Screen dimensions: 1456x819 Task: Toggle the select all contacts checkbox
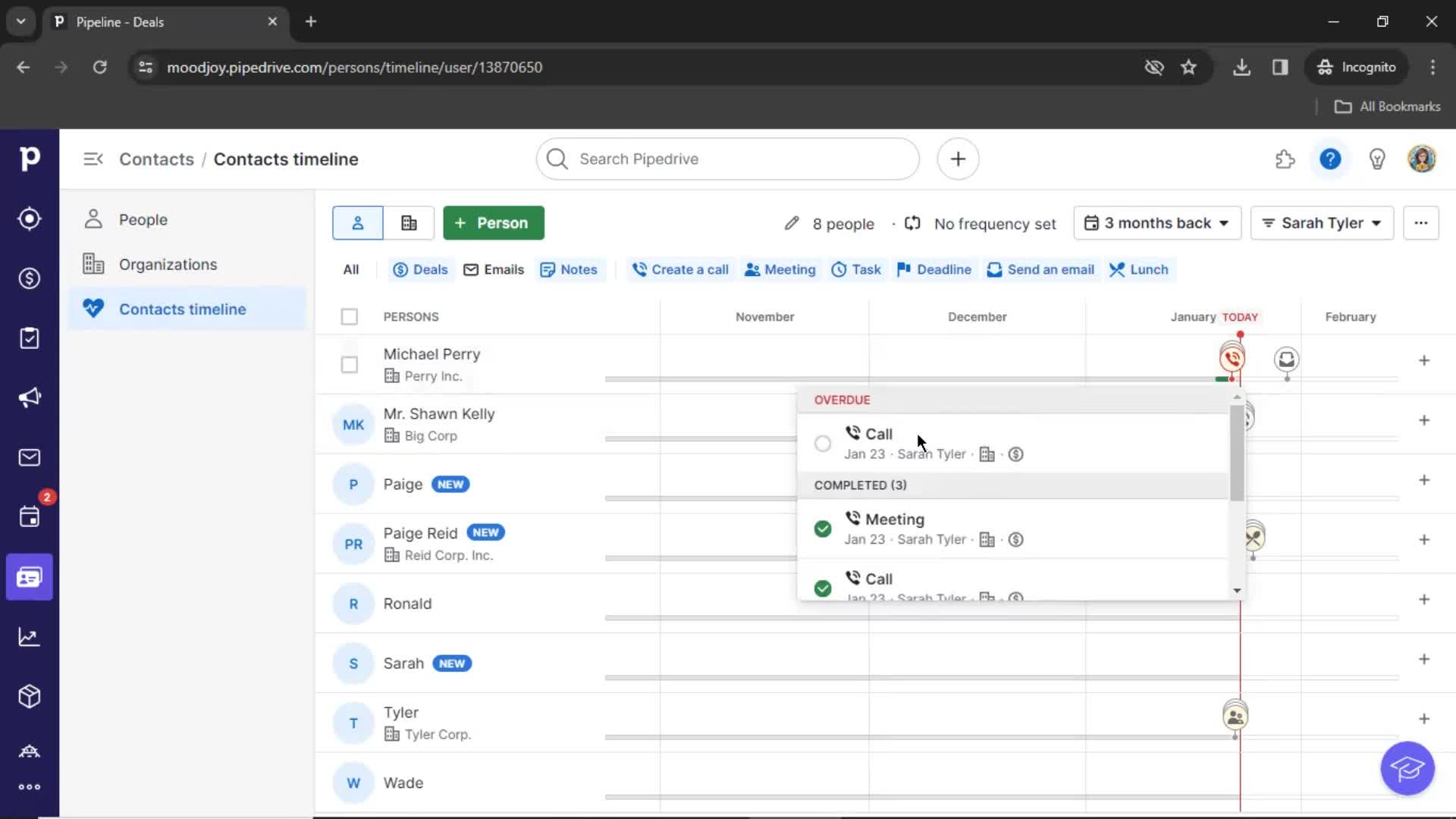click(x=349, y=316)
